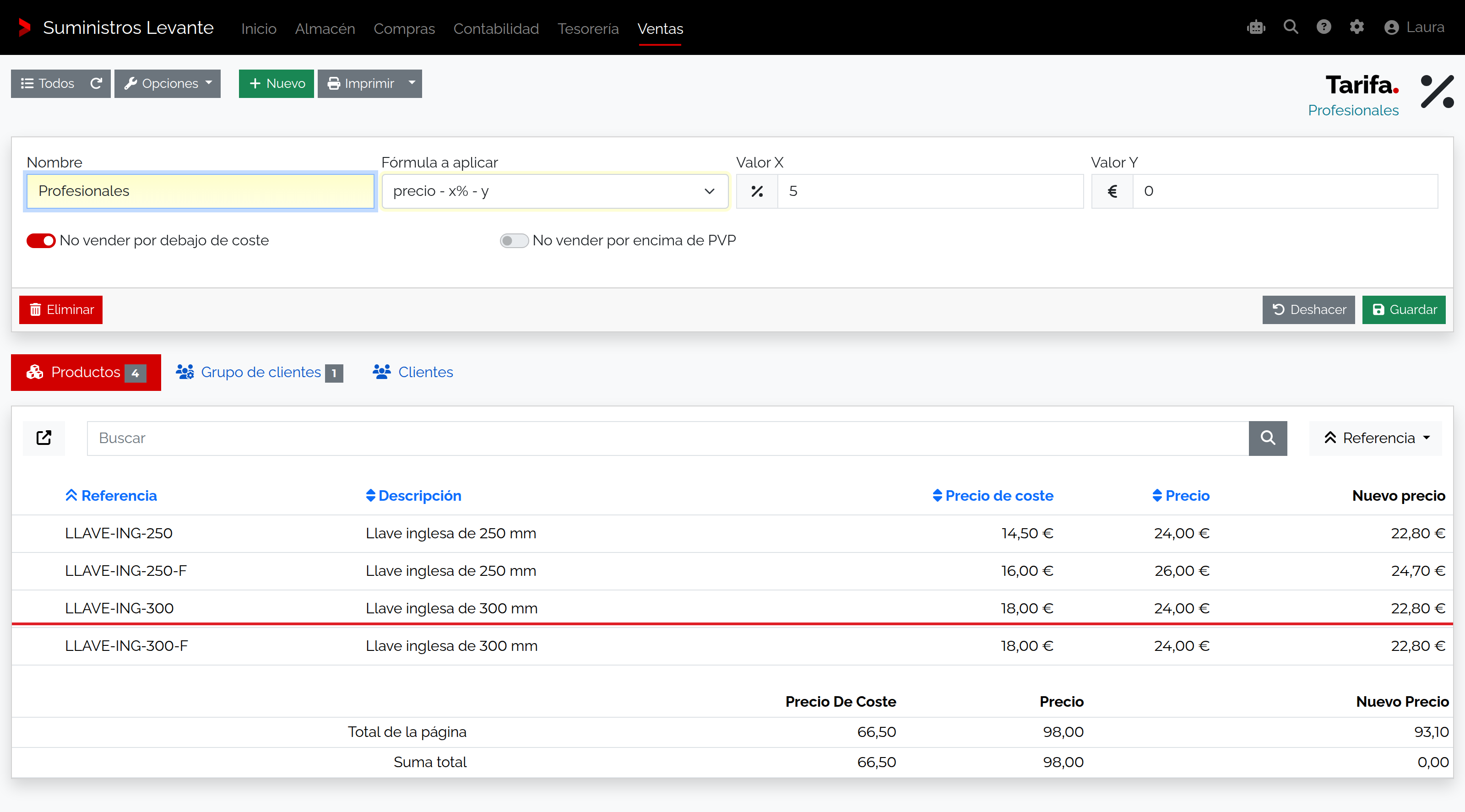Click the large percent Tarifa icon
1465x812 pixels.
[x=1437, y=91]
